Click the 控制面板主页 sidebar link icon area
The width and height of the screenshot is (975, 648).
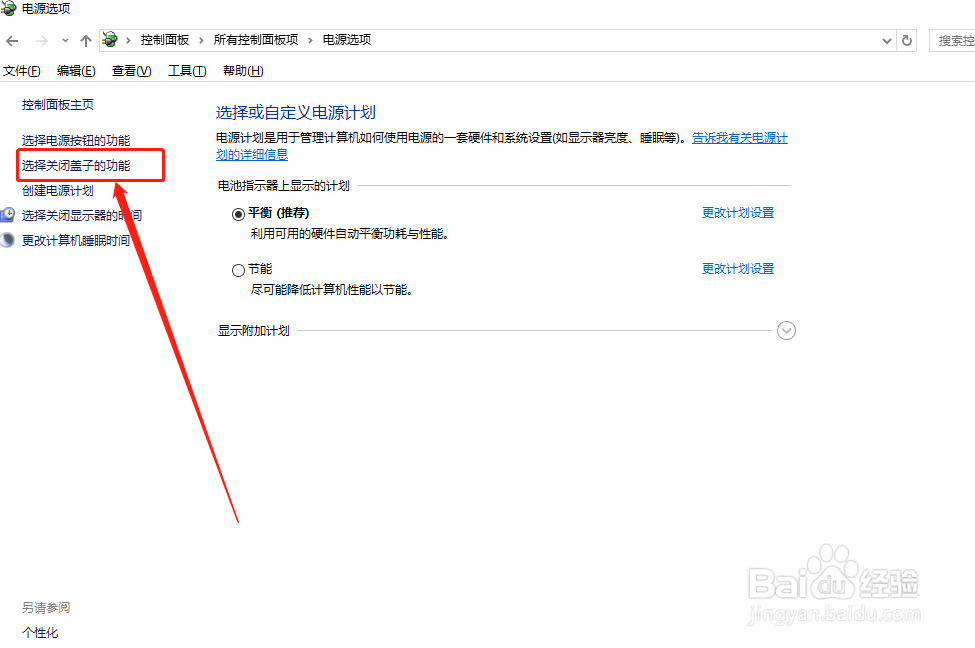[x=56, y=103]
